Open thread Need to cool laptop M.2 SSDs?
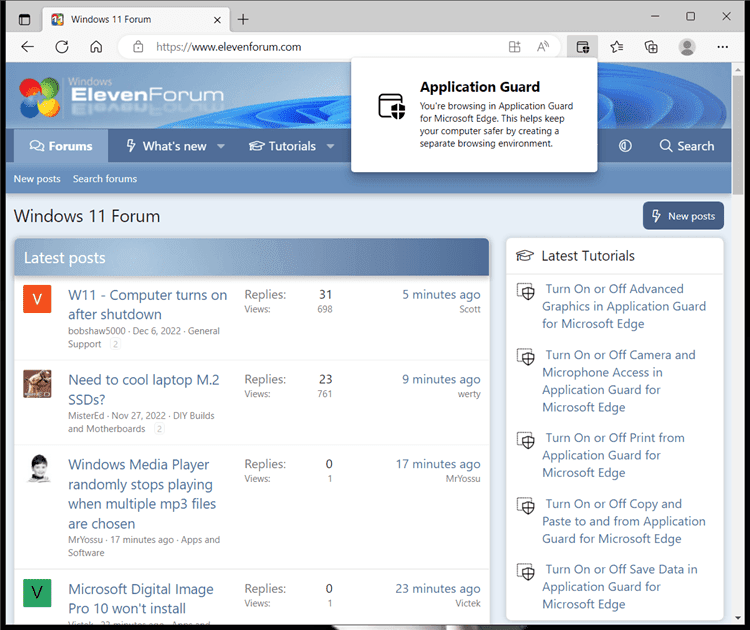 pos(143,389)
